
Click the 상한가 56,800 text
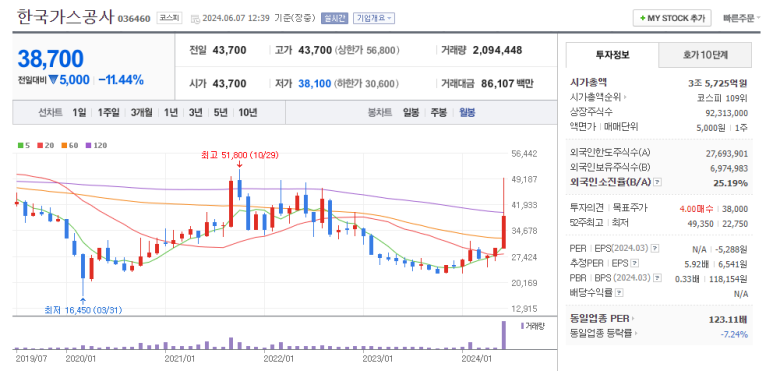(x=367, y=50)
